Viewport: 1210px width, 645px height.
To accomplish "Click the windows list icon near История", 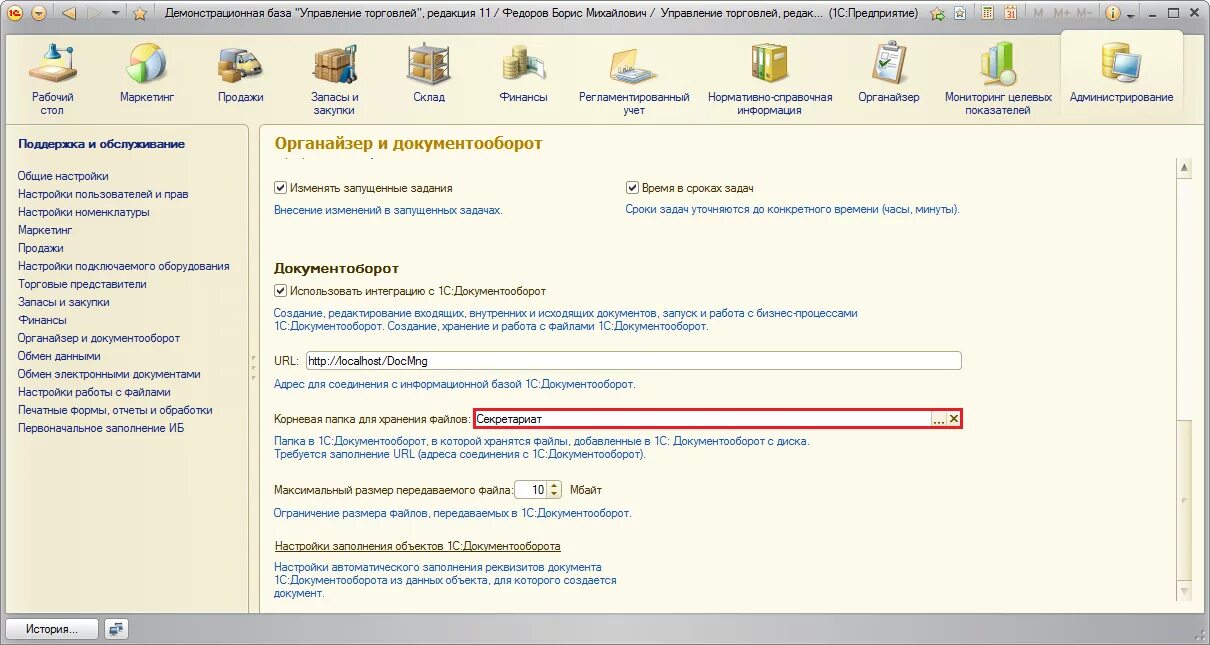I will [x=117, y=629].
